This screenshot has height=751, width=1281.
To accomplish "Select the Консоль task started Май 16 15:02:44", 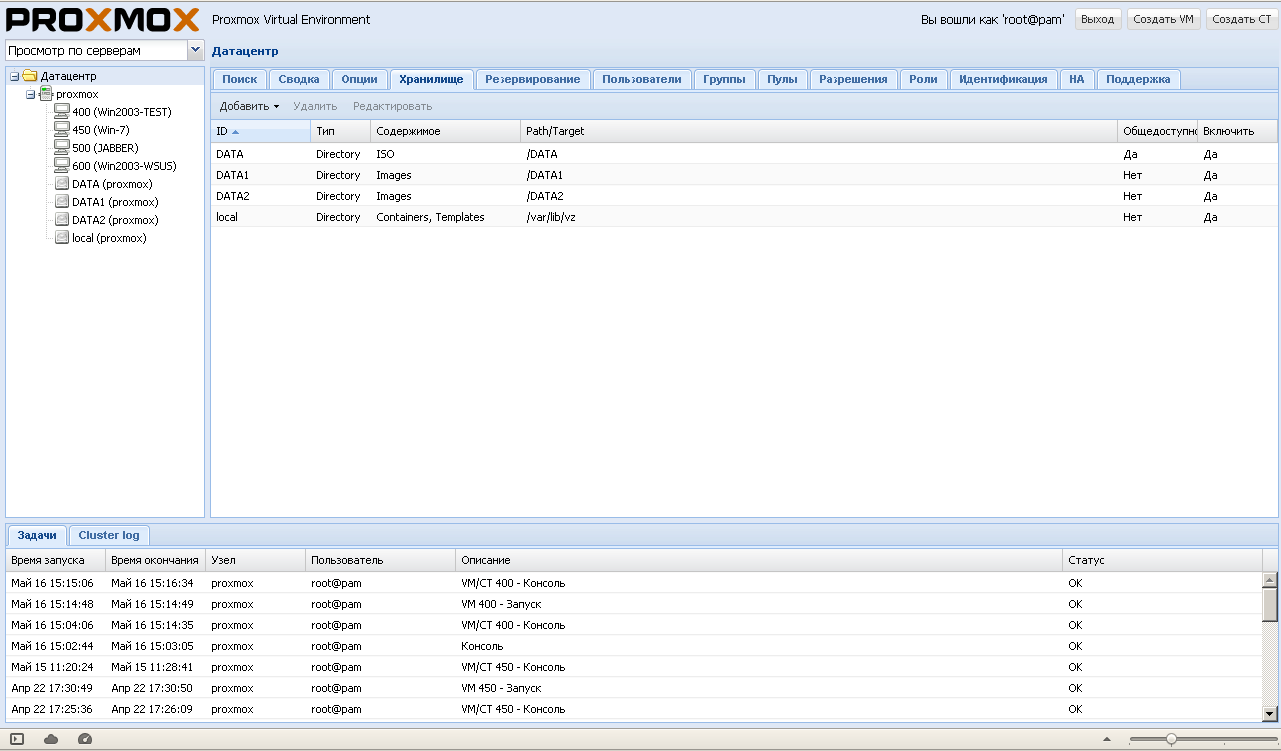I will 634,646.
